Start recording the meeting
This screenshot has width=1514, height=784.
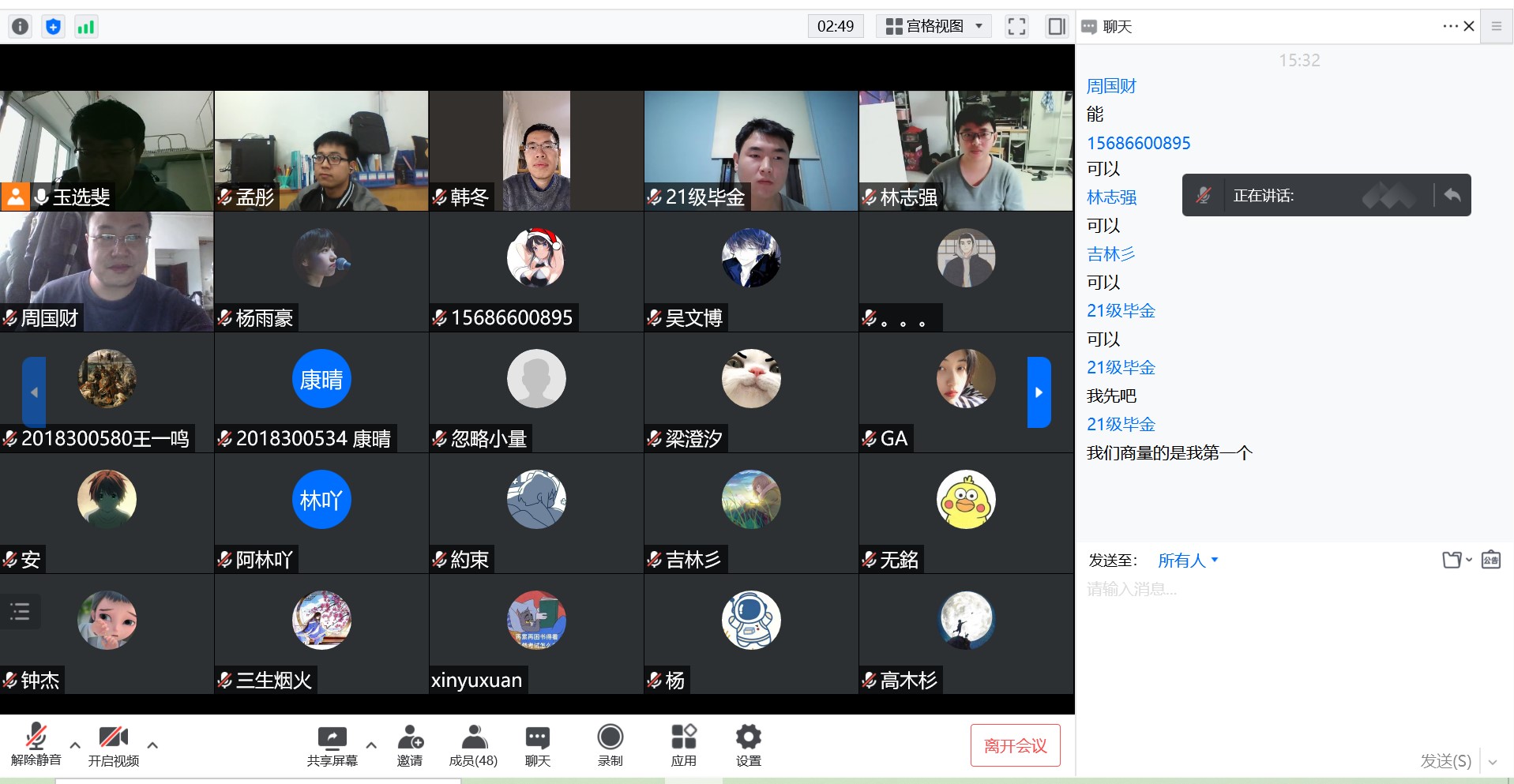[x=610, y=745]
